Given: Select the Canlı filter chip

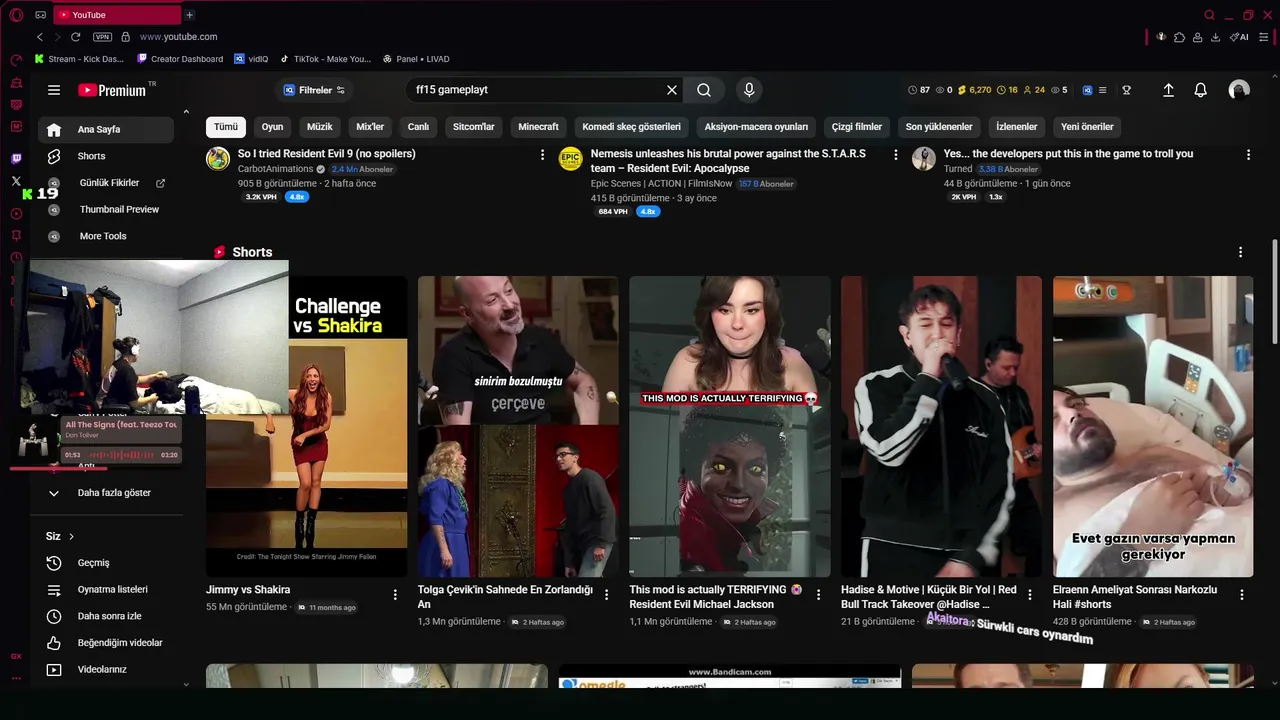Looking at the screenshot, I should (x=418, y=127).
